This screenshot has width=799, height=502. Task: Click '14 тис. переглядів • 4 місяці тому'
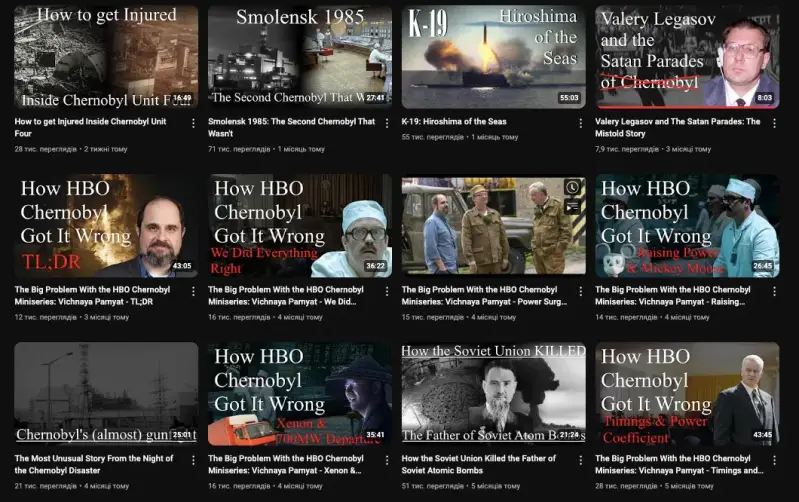point(652,317)
